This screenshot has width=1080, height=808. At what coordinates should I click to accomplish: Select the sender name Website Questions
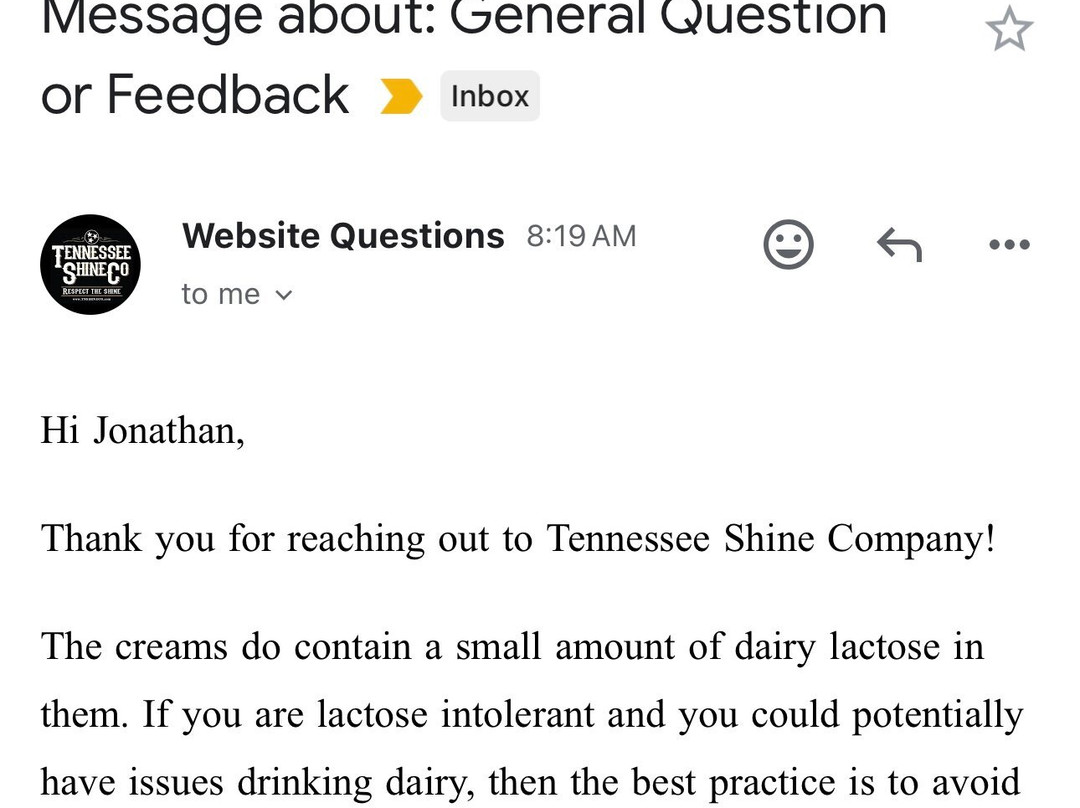(342, 235)
